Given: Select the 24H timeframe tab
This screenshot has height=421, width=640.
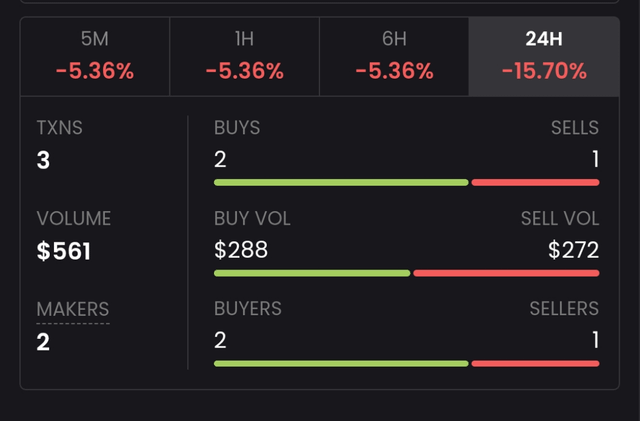Looking at the screenshot, I should (544, 56).
